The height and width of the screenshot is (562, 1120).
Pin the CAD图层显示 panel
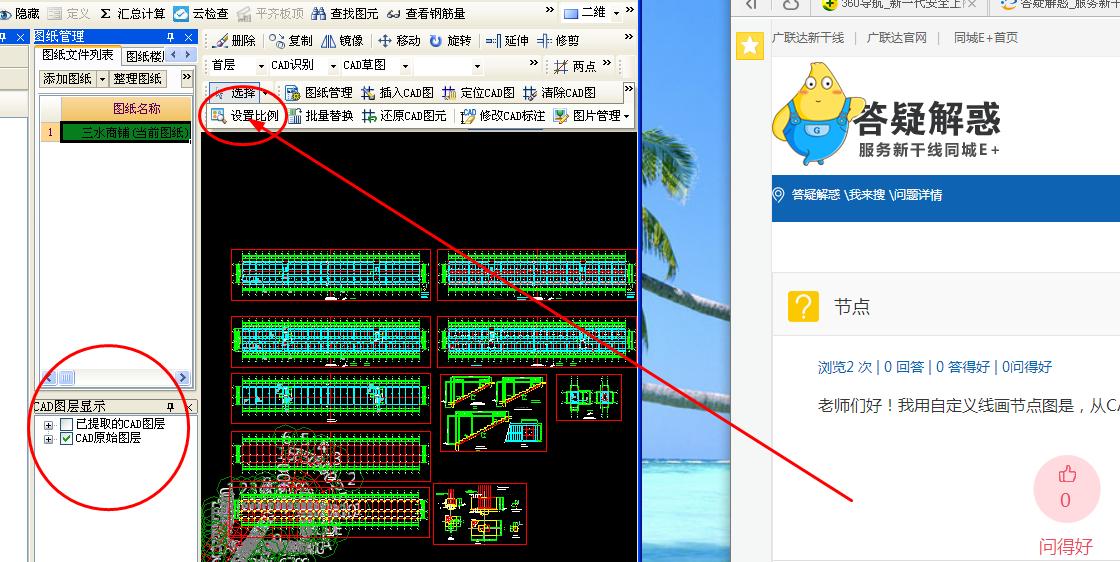(x=170, y=406)
